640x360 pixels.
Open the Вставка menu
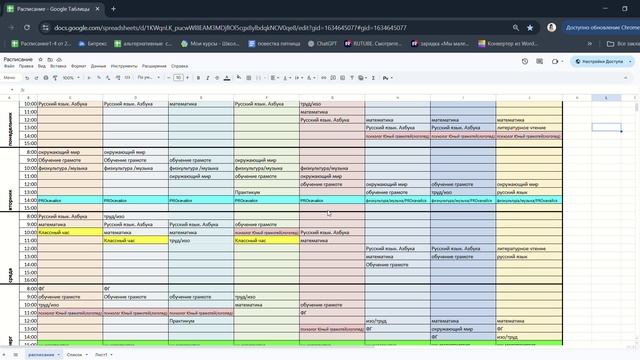tap(58, 66)
